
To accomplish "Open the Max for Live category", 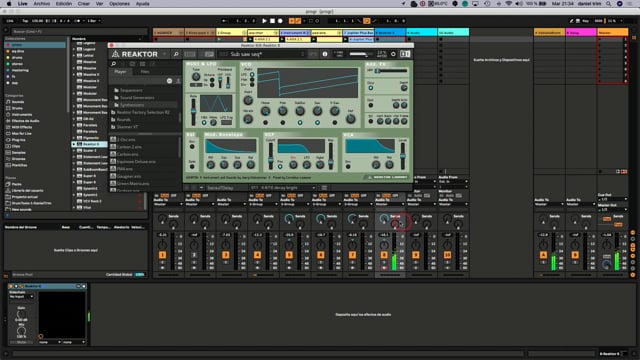I will coord(21,133).
